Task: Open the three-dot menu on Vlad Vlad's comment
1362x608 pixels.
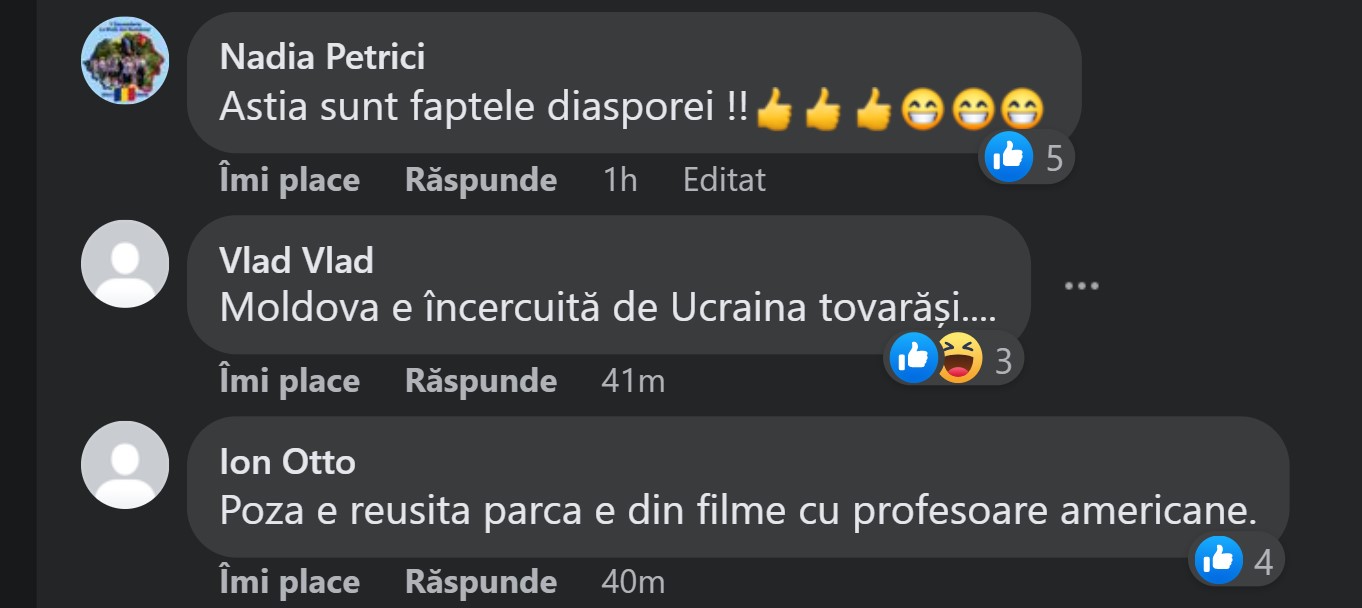Action: click(x=1081, y=286)
